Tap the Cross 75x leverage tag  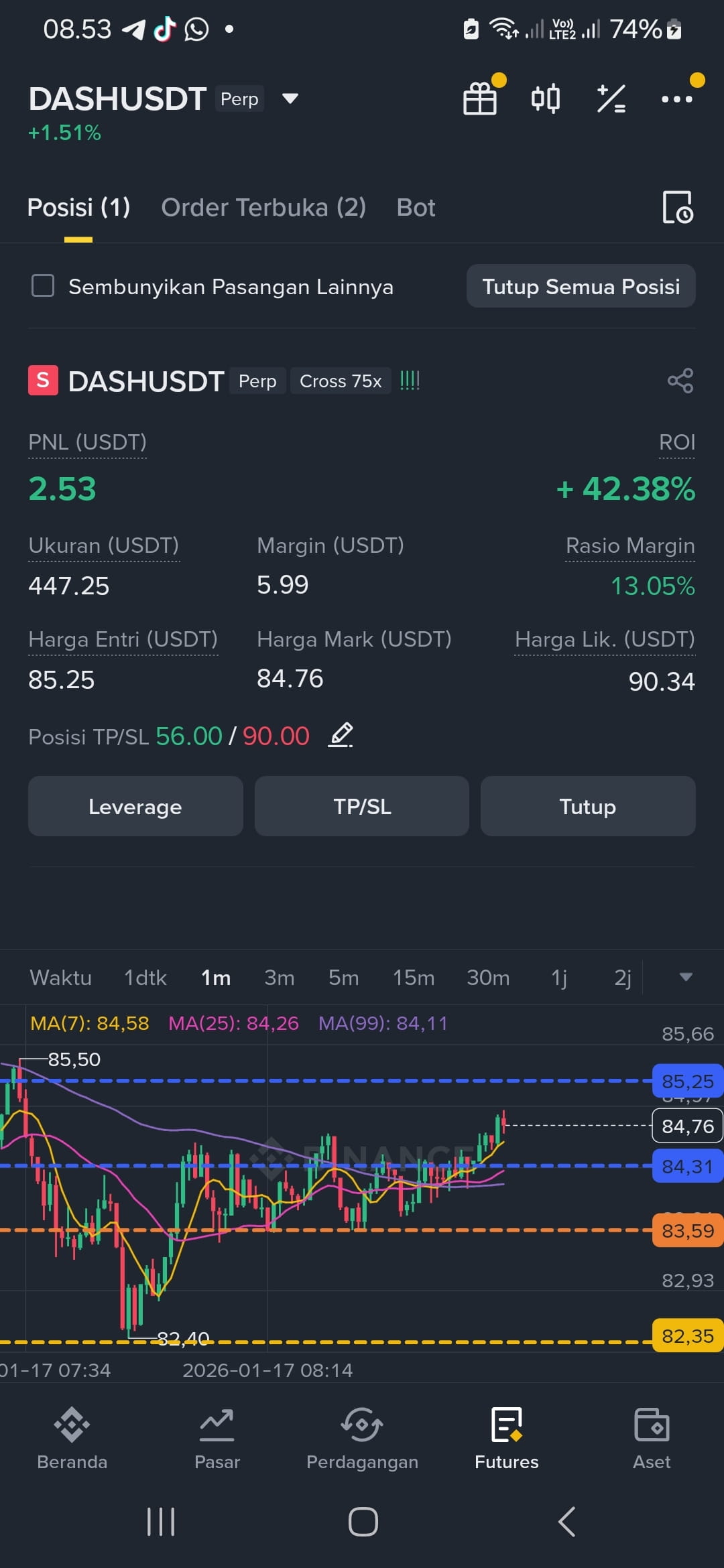[341, 381]
